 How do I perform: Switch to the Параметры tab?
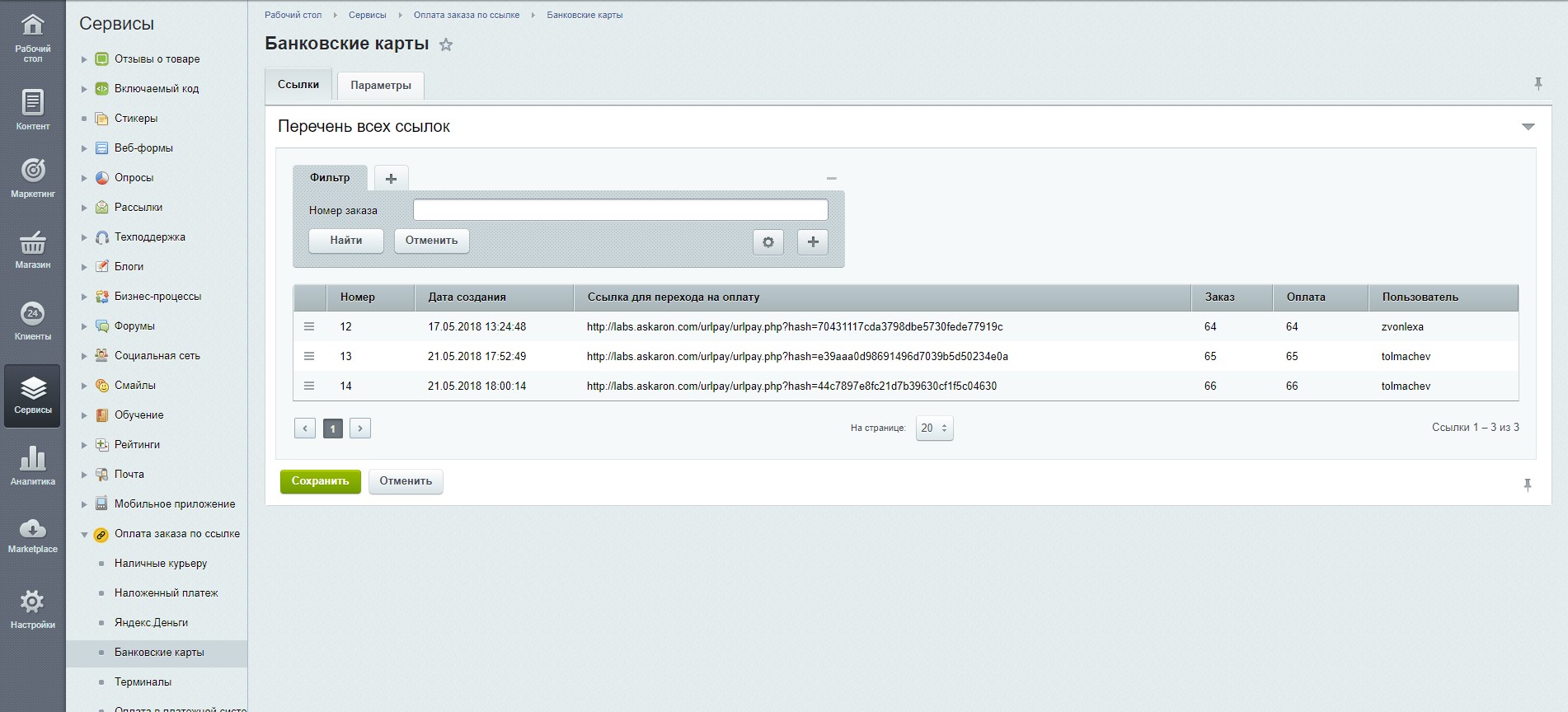381,86
